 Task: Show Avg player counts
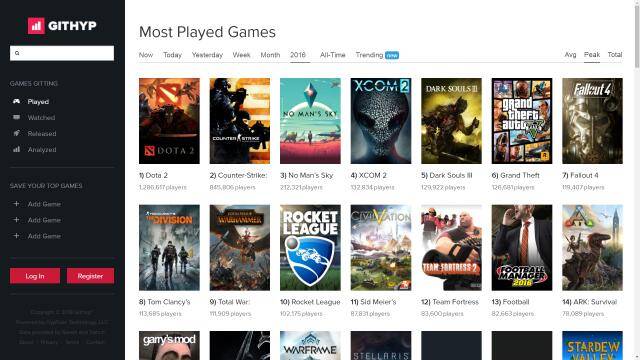tap(570, 55)
